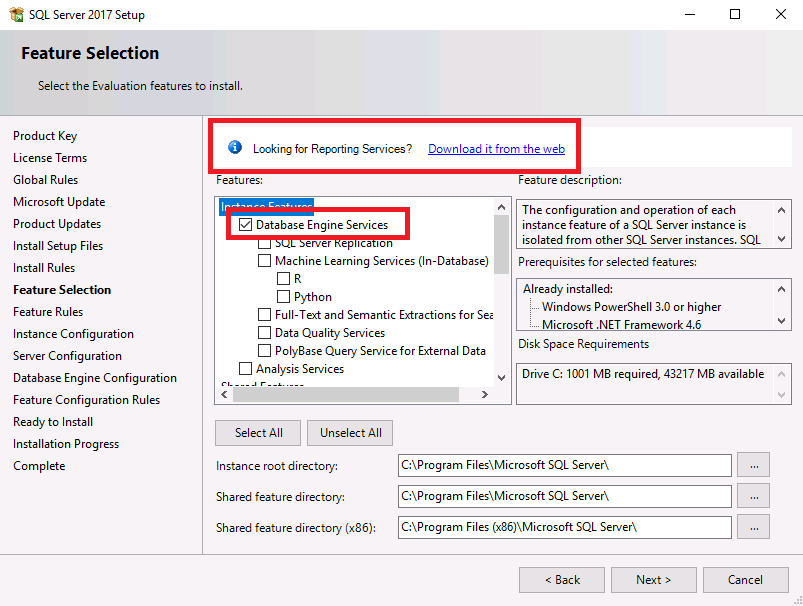Screen dimensions: 803x606
Task: Go to the previous step with Back
Action: pyautogui.click(x=562, y=580)
